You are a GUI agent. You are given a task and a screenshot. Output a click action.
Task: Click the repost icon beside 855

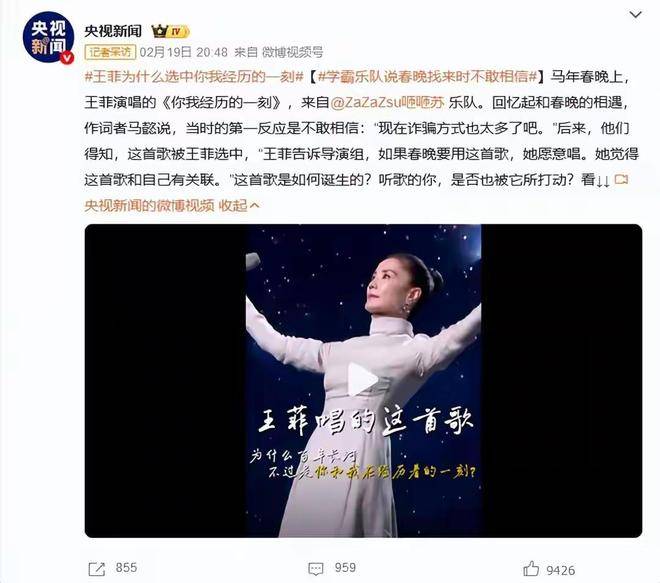[x=97, y=569]
